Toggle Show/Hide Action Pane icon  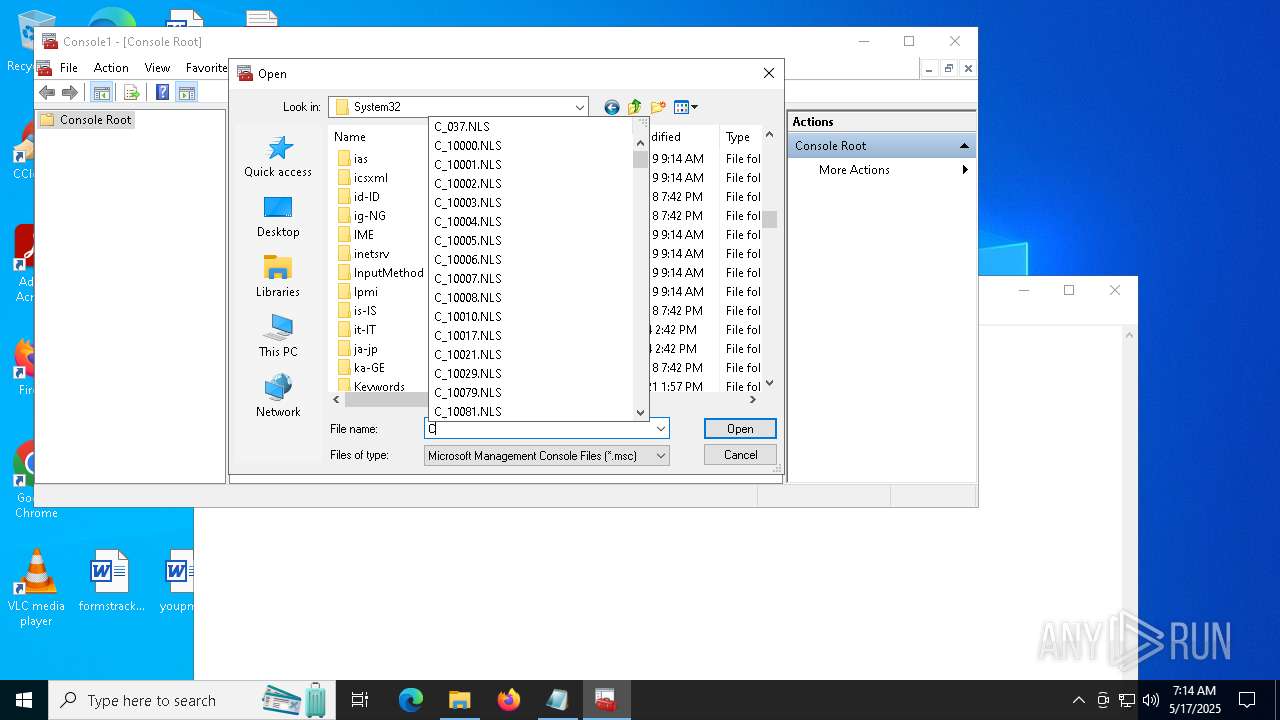pos(187,93)
